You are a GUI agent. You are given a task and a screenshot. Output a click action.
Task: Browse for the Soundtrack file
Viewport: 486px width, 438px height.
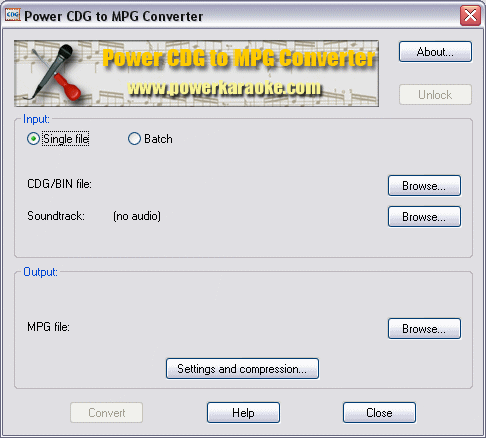click(x=424, y=217)
